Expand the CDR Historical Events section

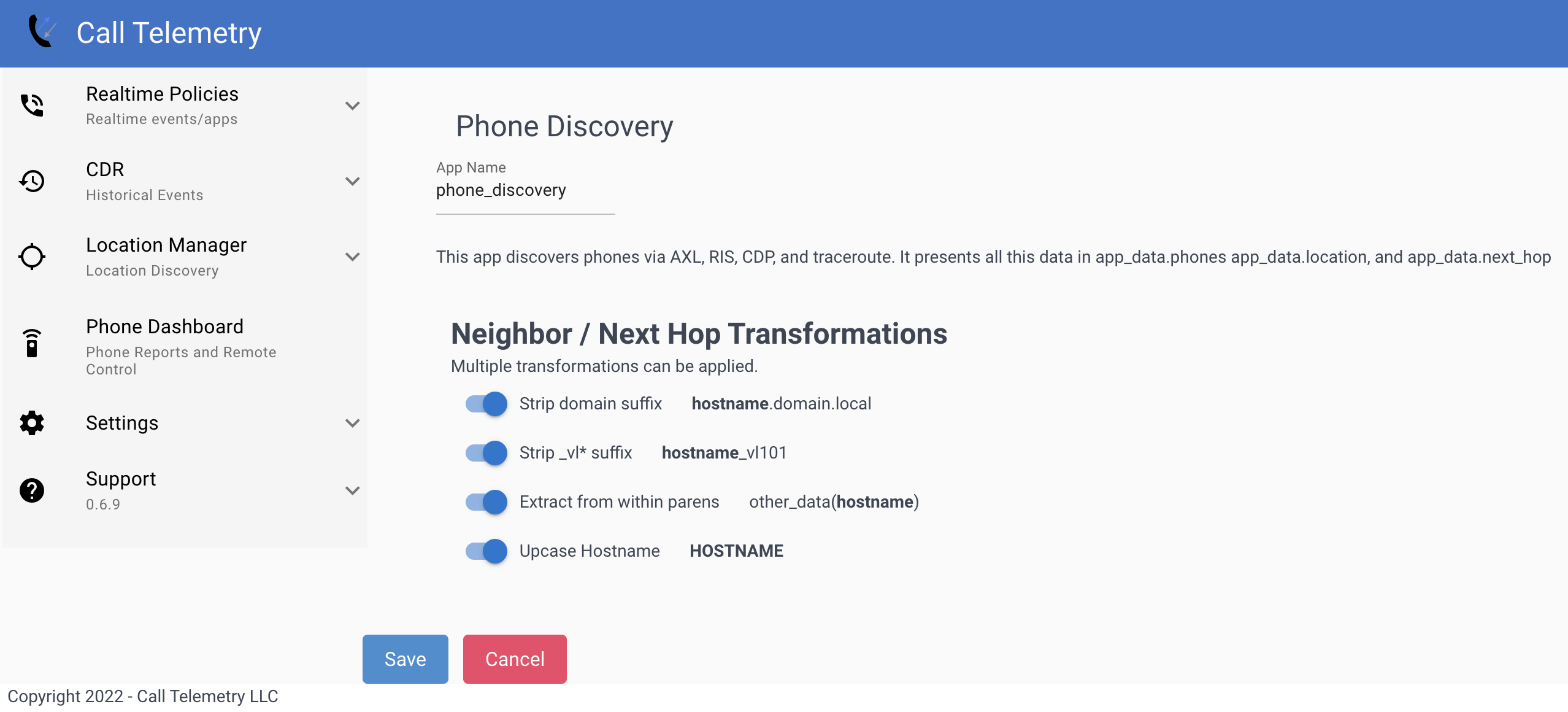[x=353, y=181]
